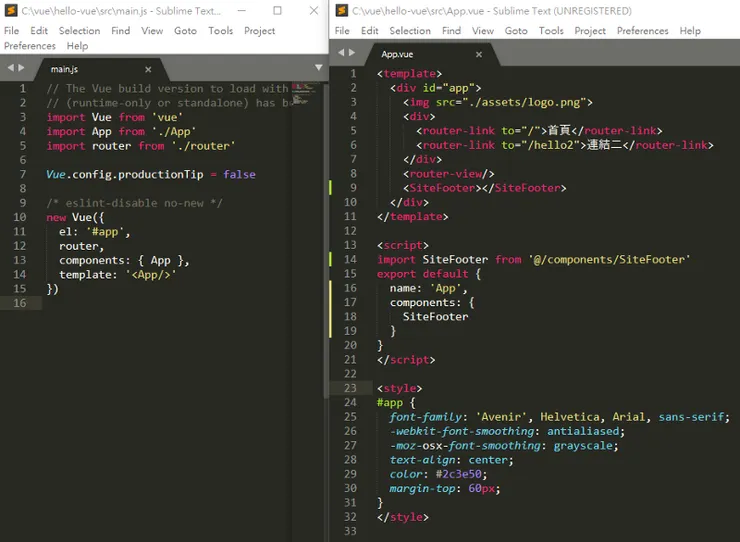Click the Sublime Text icon in App.vue window
Screen dimensions: 740x542
(342, 11)
